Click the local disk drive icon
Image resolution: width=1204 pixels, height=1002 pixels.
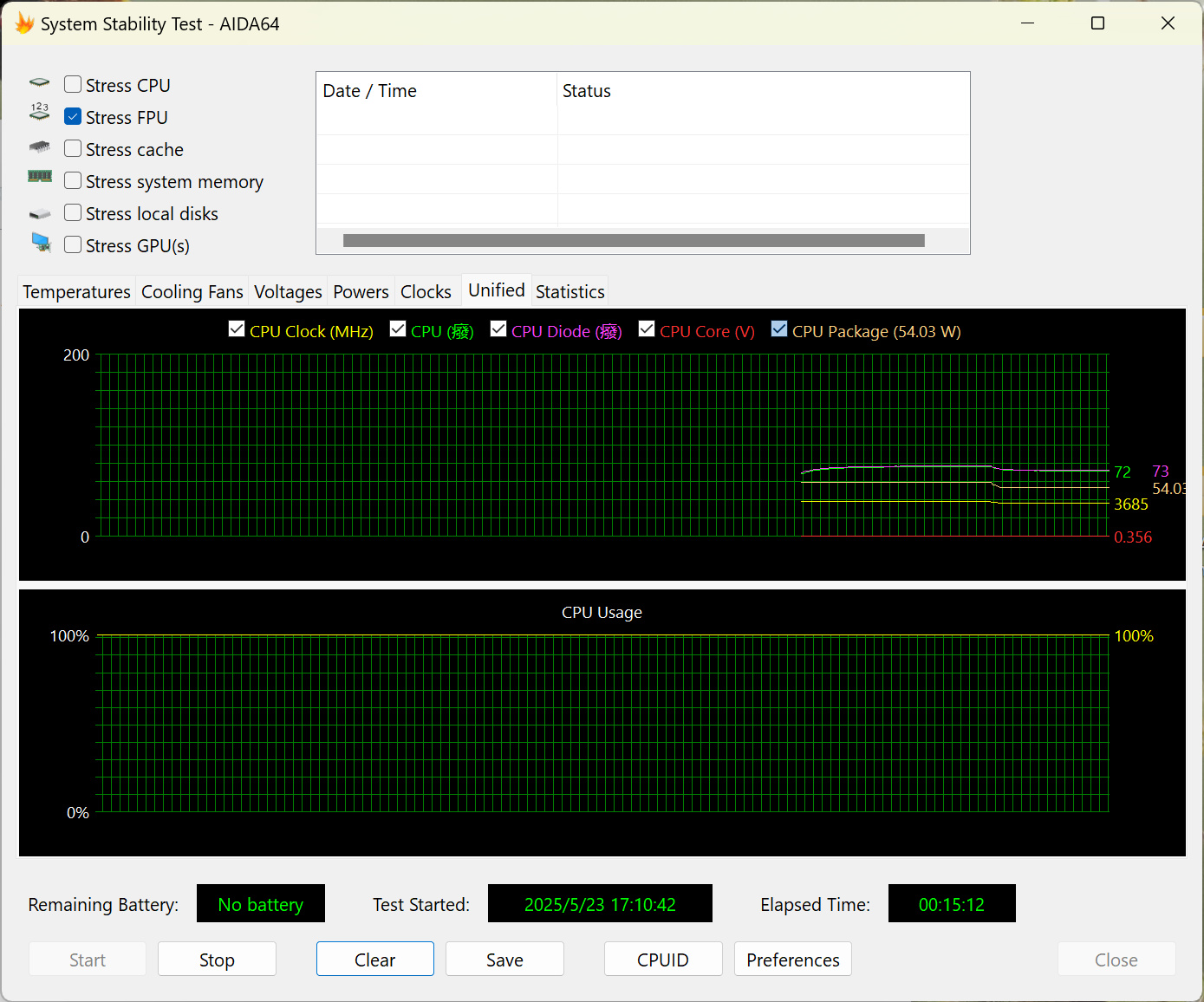pos(40,213)
